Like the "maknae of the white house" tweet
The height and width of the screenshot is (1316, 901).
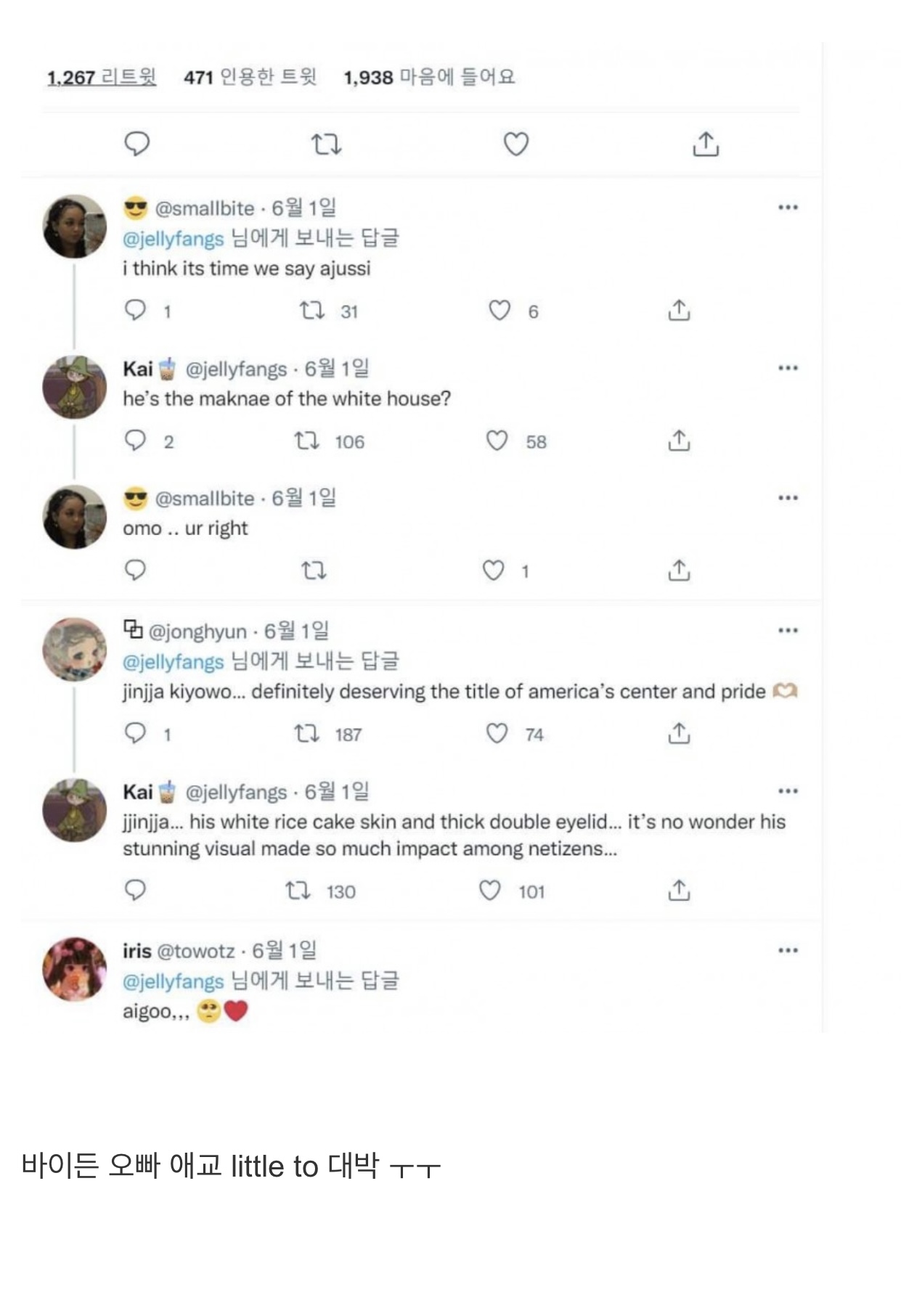pyautogui.click(x=497, y=441)
